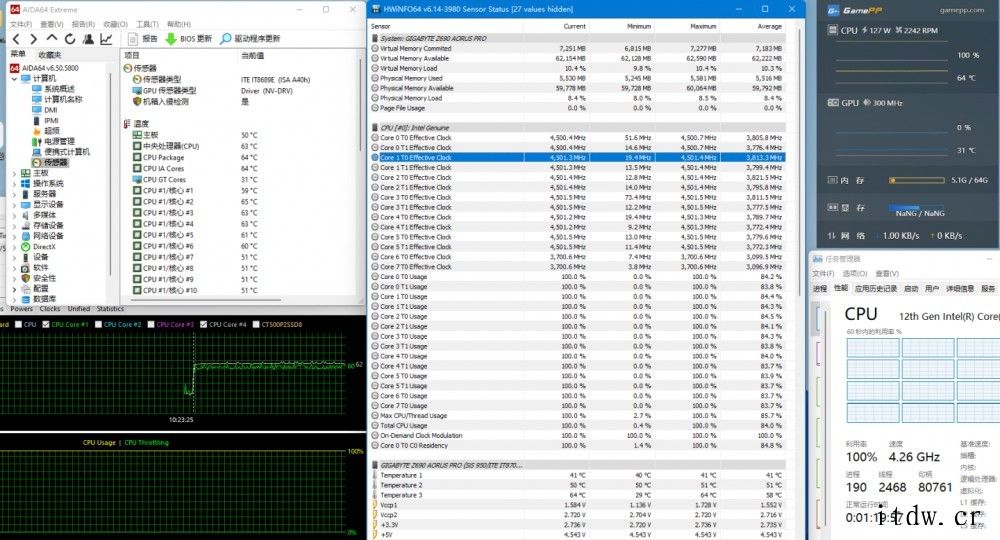Click the forward arrow in AIDA64 toolbar

[34, 39]
